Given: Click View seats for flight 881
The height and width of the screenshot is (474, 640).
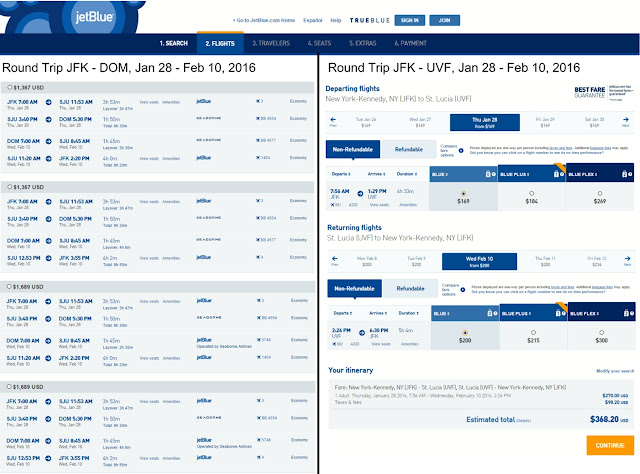Looking at the screenshot, I should tap(379, 205).
